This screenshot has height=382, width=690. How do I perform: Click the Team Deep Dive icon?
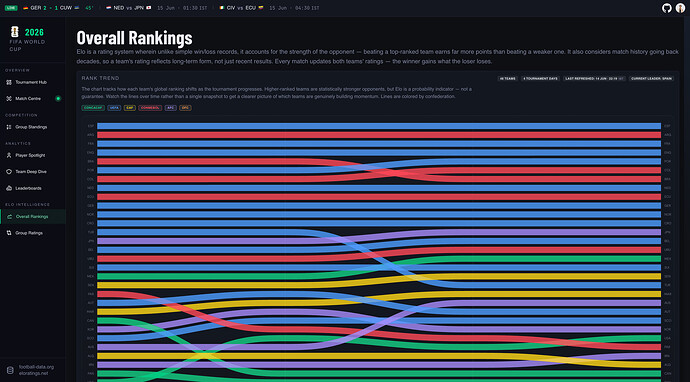(x=9, y=172)
